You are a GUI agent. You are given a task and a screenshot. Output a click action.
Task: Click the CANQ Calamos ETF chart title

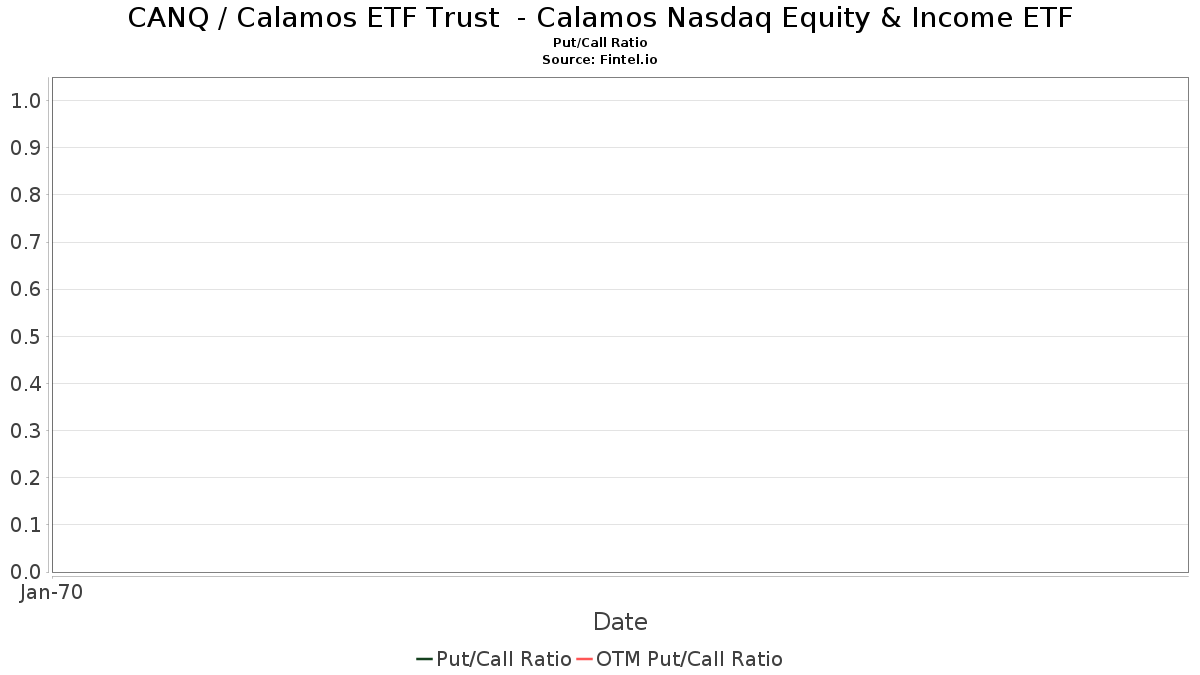(600, 18)
